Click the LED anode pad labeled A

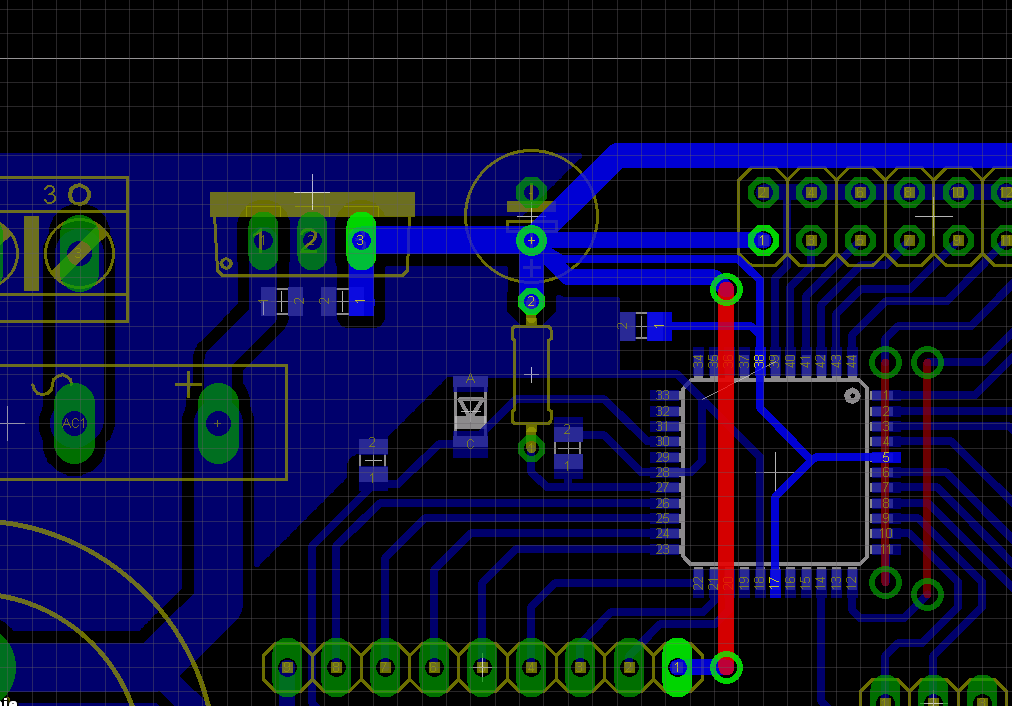(x=471, y=383)
